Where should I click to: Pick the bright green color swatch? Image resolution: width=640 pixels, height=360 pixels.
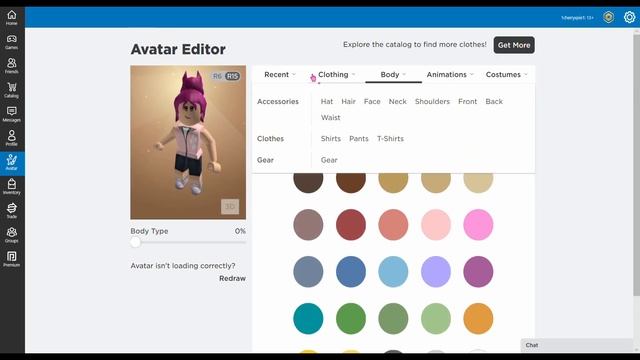351,319
